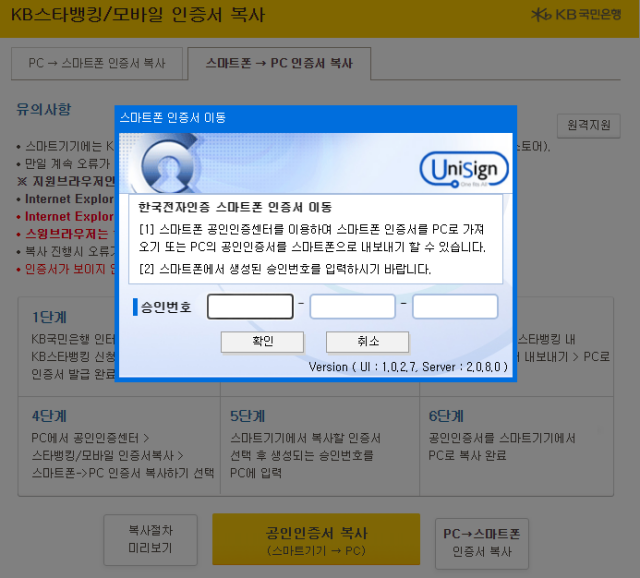Click the 공인인증서를 스마트기기에서 step text
Viewport: 640px width, 578px height.
[502, 438]
